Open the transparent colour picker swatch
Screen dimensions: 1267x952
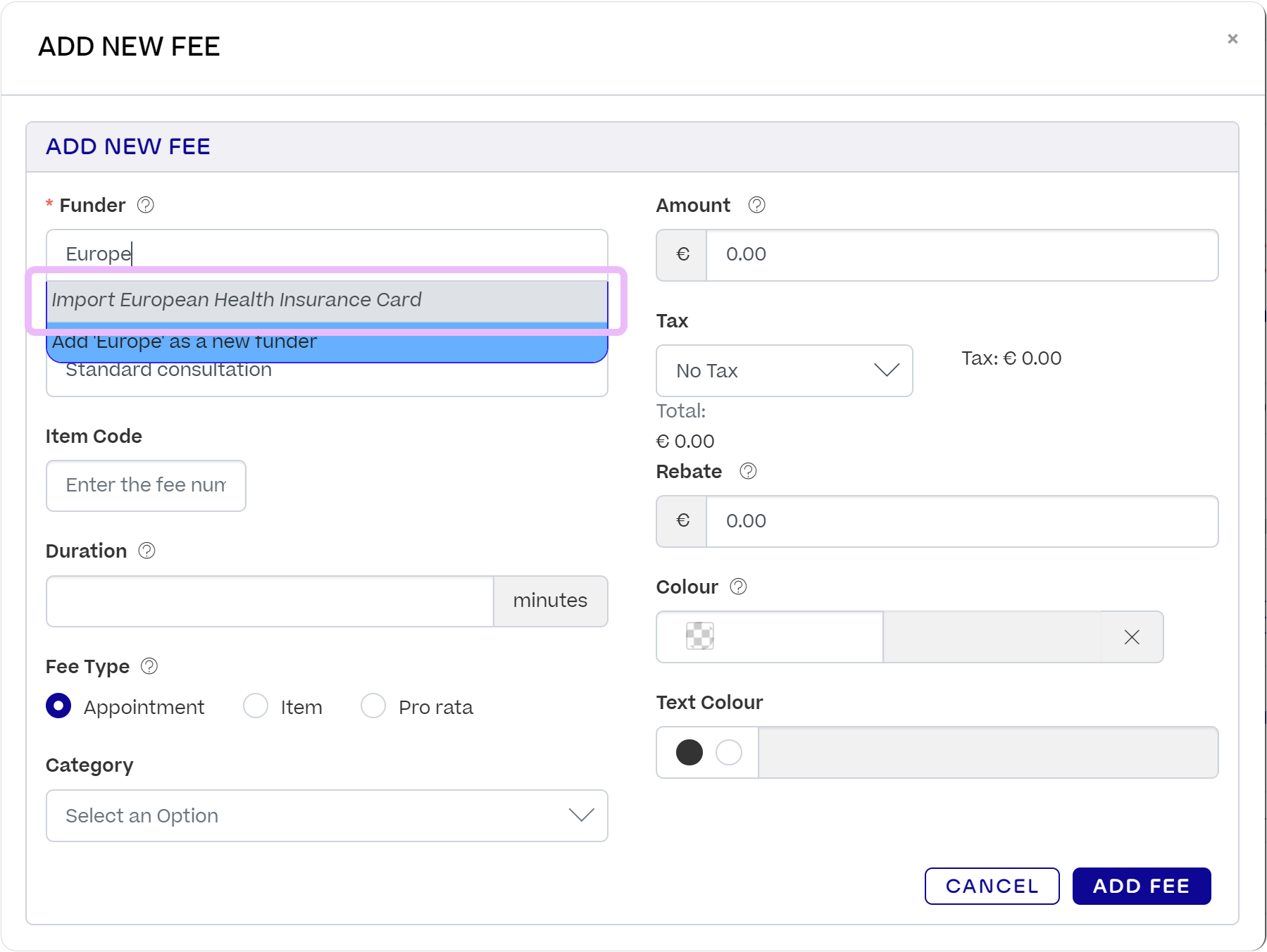tap(700, 636)
